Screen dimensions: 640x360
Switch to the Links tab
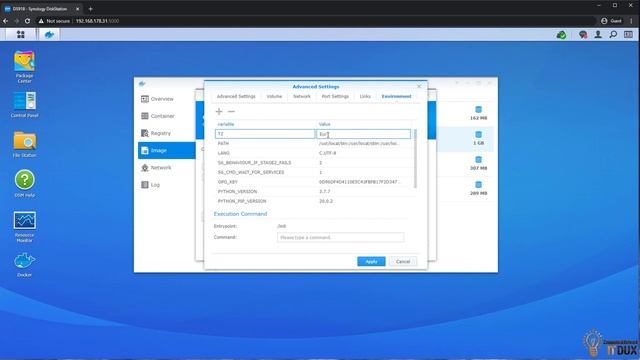(365, 96)
